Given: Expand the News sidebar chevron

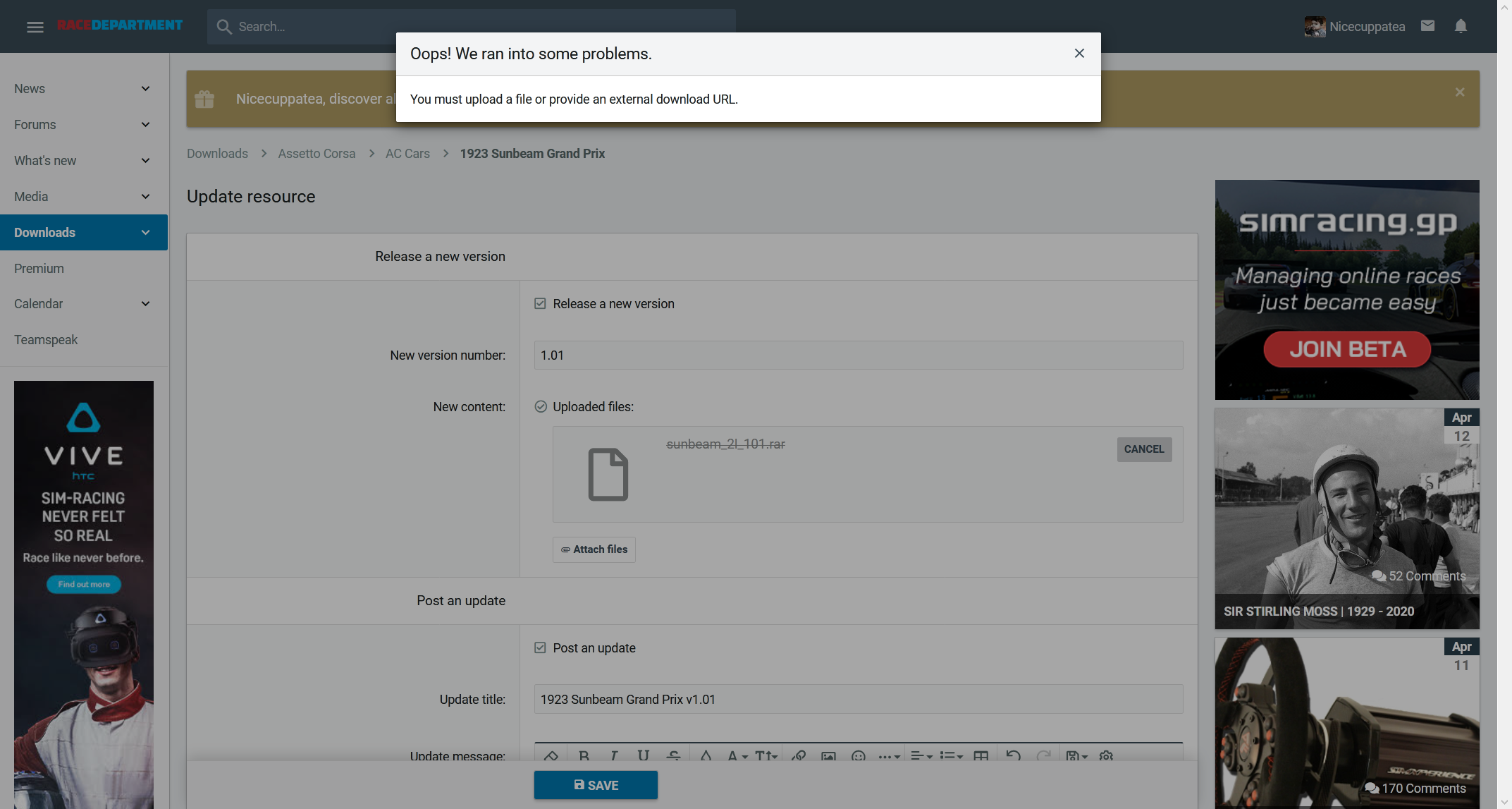Looking at the screenshot, I should coord(145,89).
